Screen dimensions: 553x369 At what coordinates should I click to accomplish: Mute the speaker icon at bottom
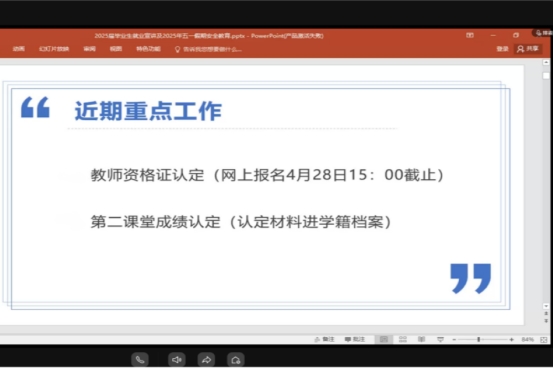coord(177,360)
